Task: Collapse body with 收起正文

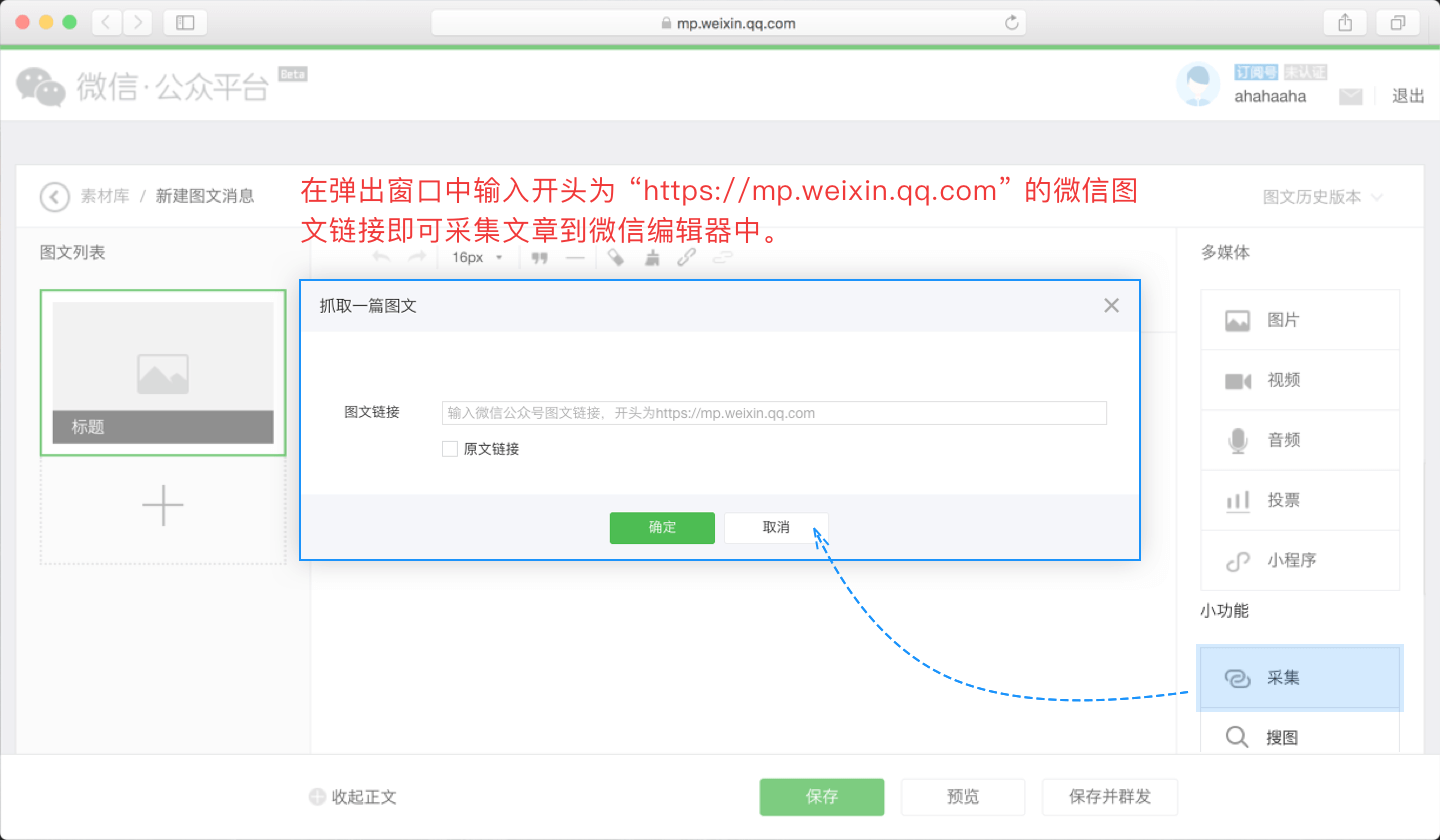Action: 353,797
